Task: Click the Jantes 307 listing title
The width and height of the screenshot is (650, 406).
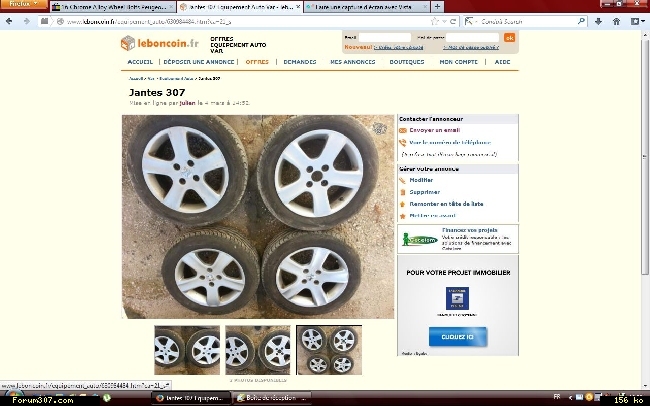Action: point(157,92)
